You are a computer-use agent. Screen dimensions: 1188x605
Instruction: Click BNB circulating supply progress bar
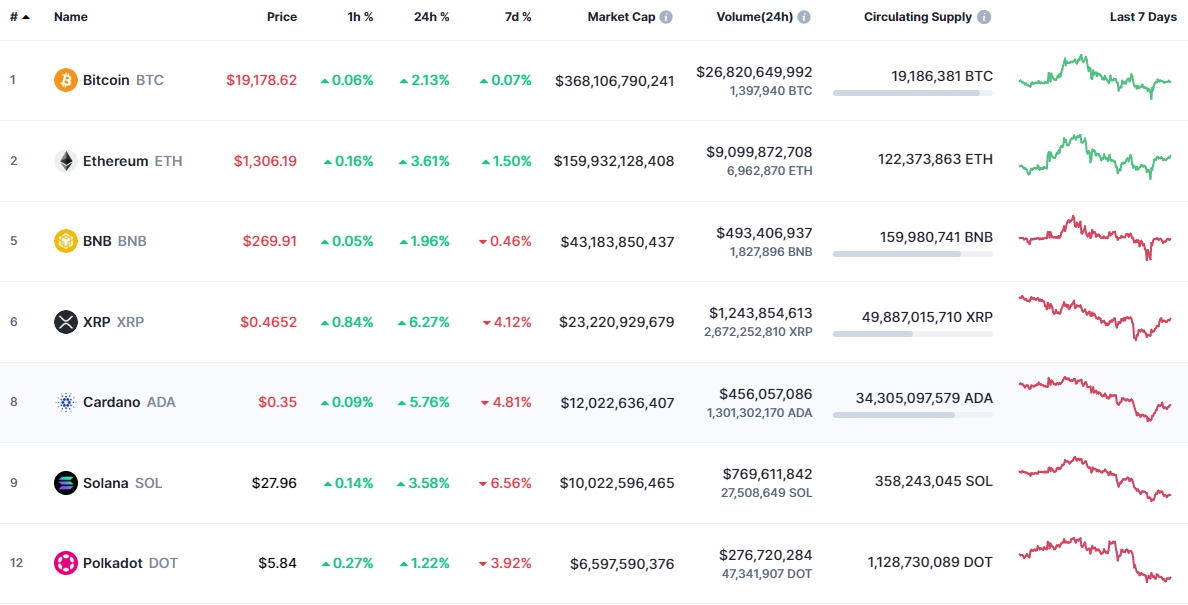point(912,254)
